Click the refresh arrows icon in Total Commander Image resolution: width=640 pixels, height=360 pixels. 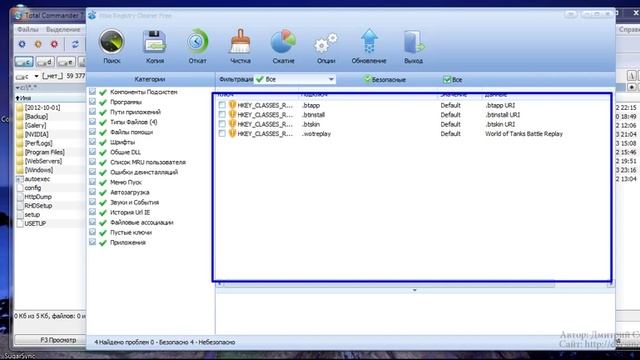[x=75, y=44]
